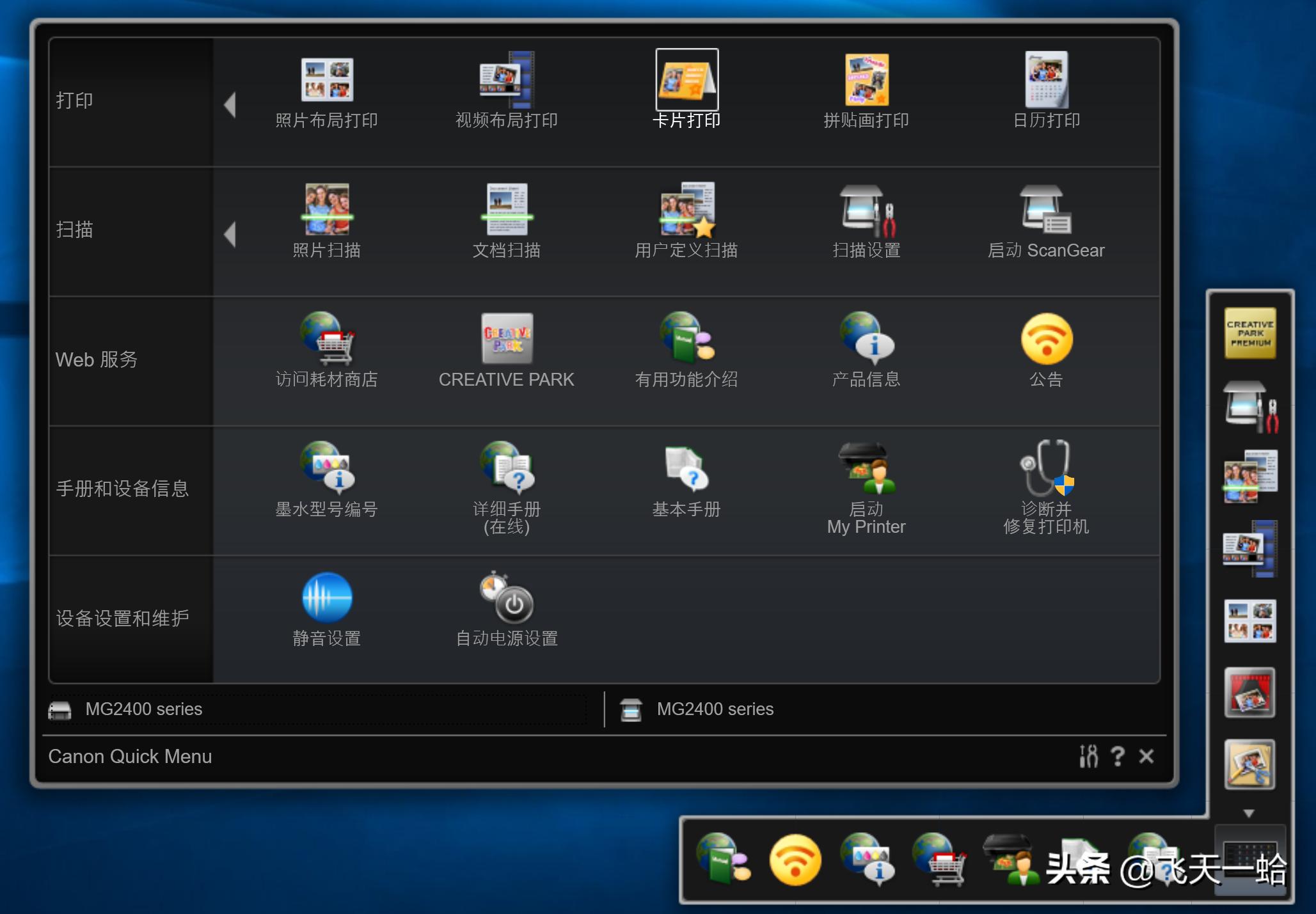Open preferences tools icon in title bar
Viewport: 1316px width, 914px height.
1088,757
